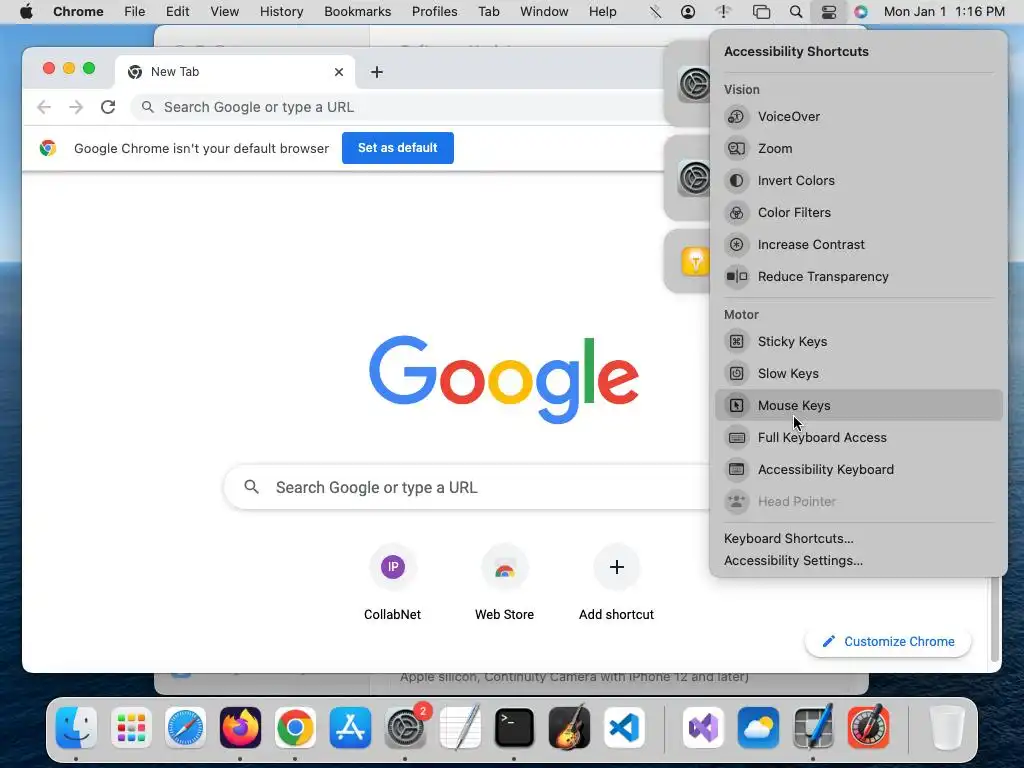
Task: Click the Google search box on page
Action: click(x=467, y=487)
